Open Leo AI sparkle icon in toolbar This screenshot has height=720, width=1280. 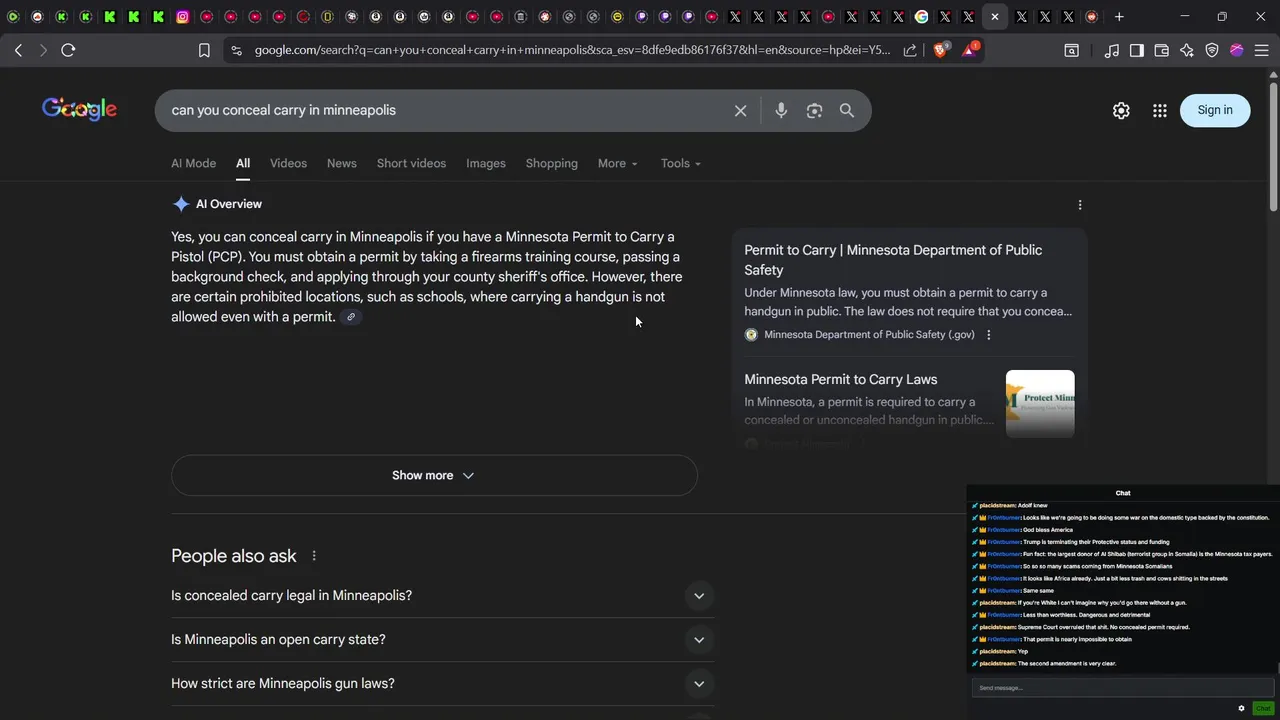point(1187,50)
